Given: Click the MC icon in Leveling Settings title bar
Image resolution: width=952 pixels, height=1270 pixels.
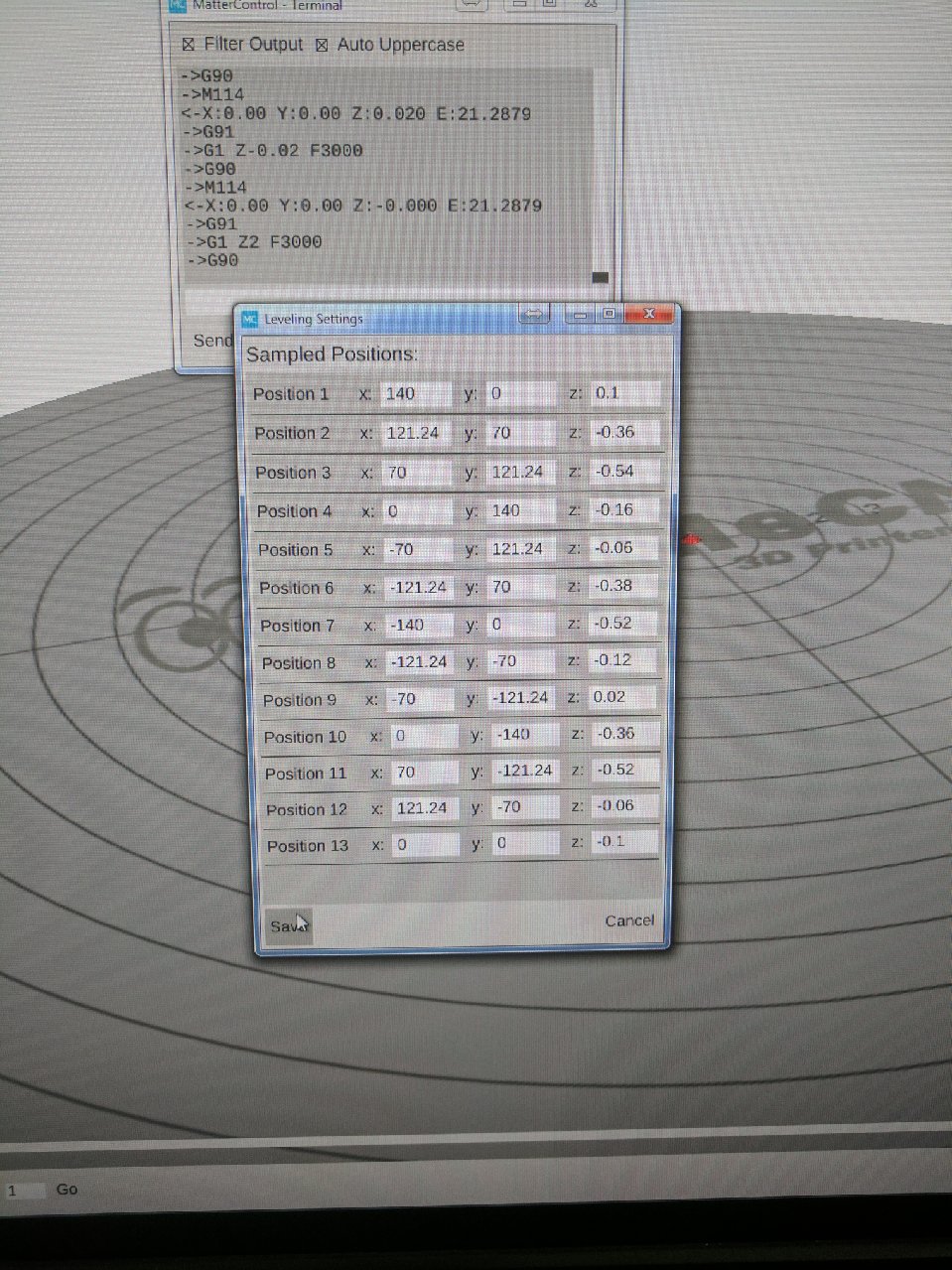Looking at the screenshot, I should [x=250, y=319].
